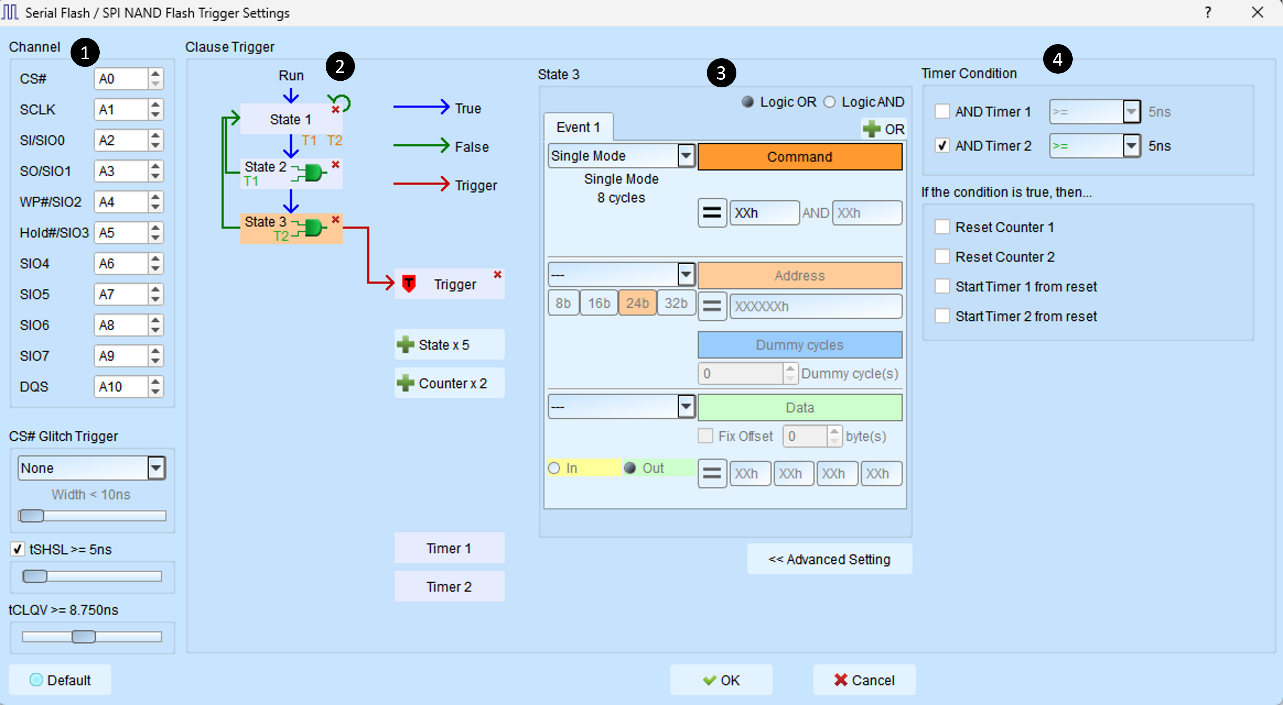Viewport: 1283px width, 705px height.
Task: Click the orange Command header
Action: 800,157
